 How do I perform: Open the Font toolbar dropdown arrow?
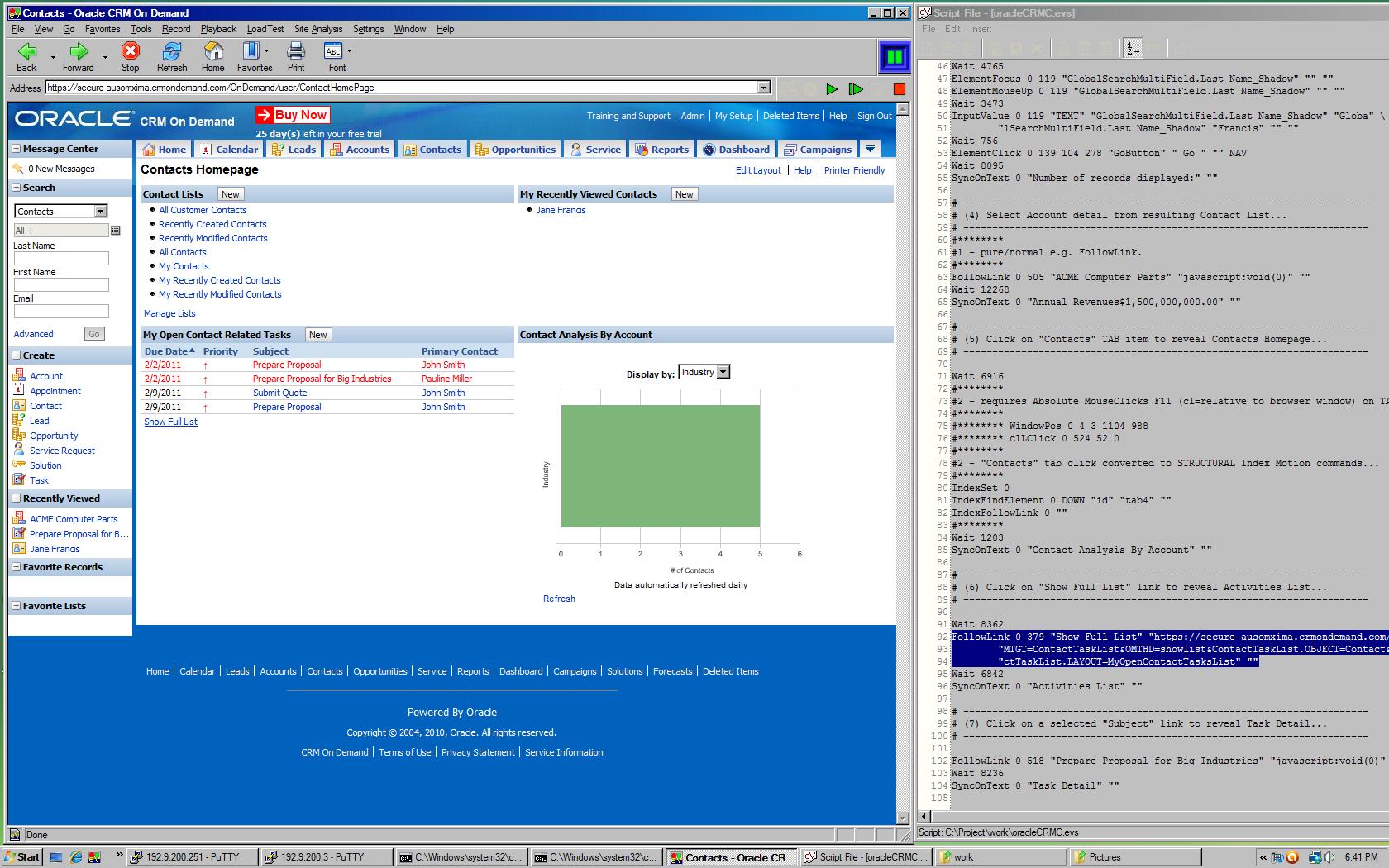tap(349, 51)
